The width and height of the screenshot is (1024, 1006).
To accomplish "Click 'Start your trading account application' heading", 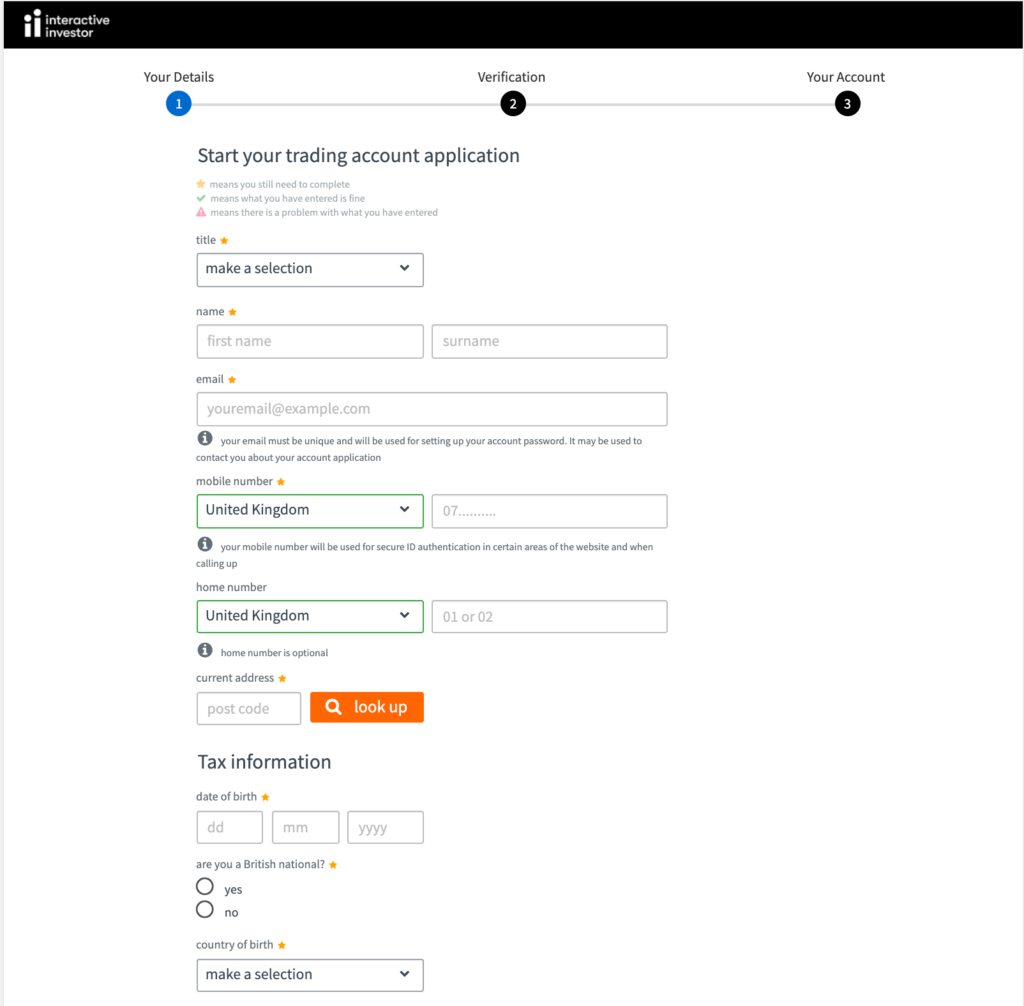I will [359, 156].
